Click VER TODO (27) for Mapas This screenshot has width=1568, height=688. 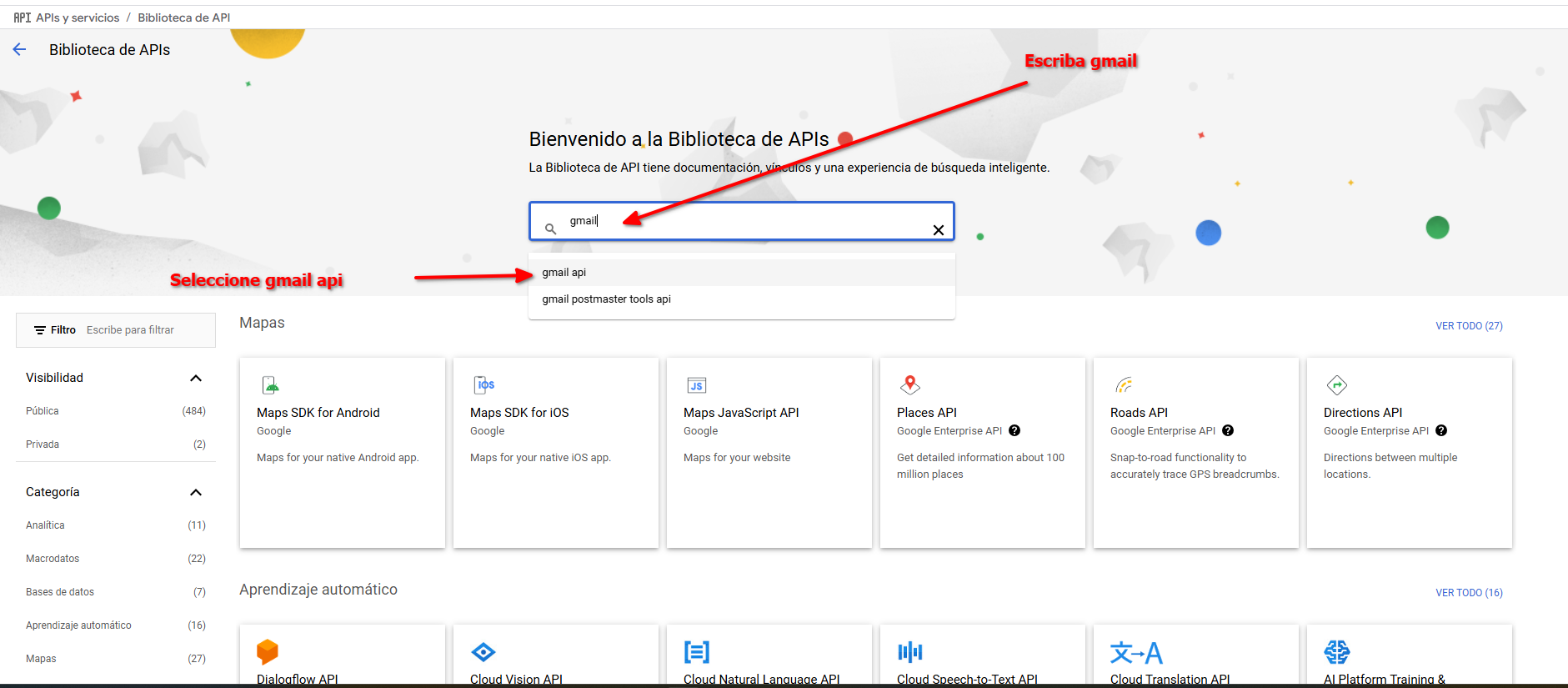(1468, 326)
